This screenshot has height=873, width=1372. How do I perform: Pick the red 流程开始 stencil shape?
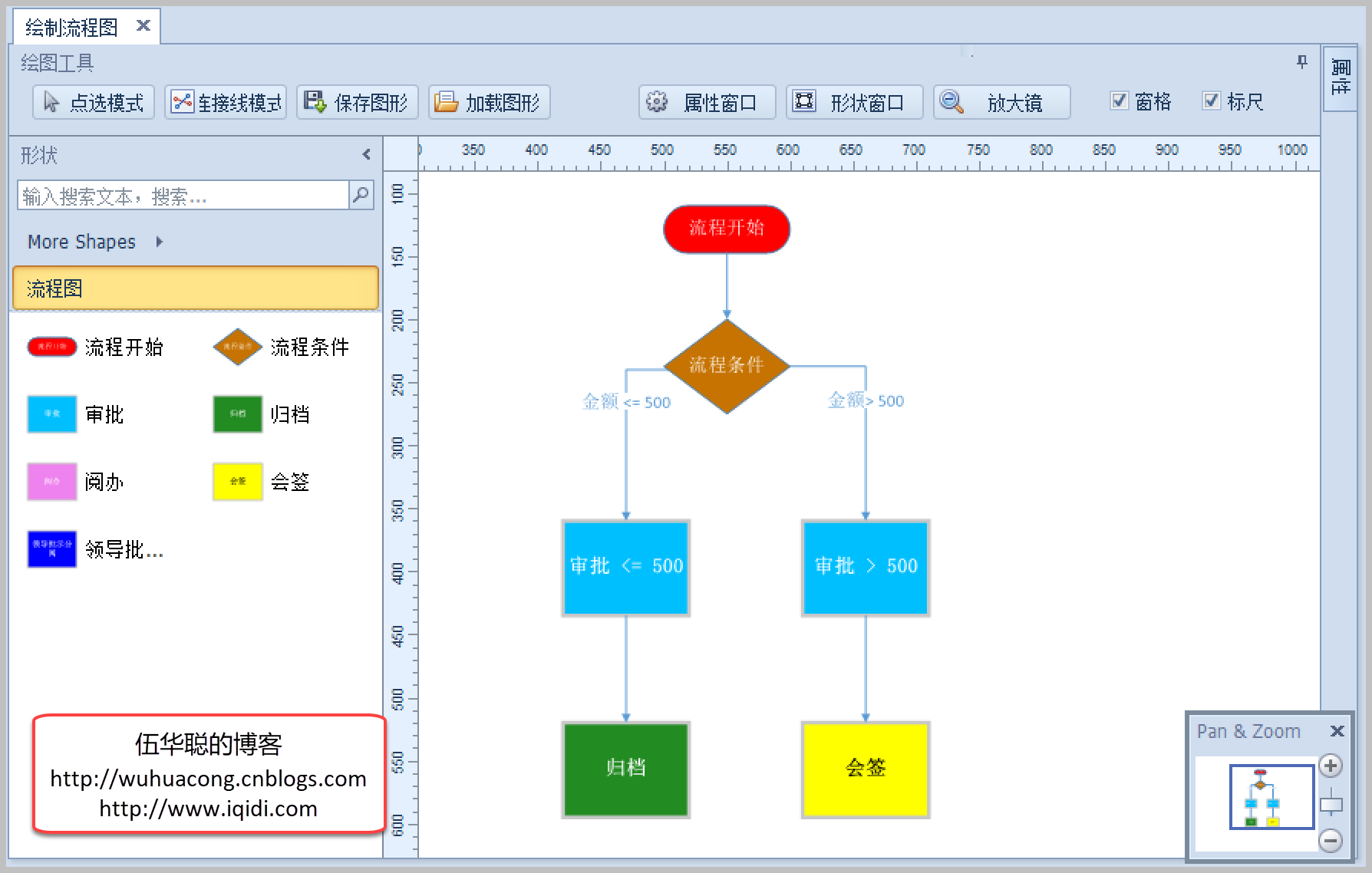click(x=52, y=347)
